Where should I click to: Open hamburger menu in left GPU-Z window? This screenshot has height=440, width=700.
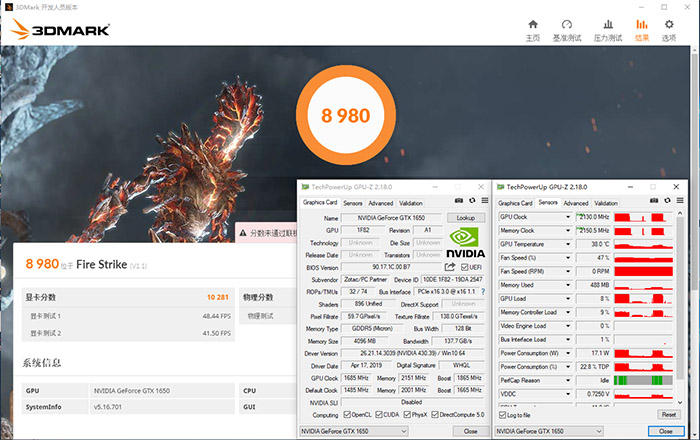485,201
